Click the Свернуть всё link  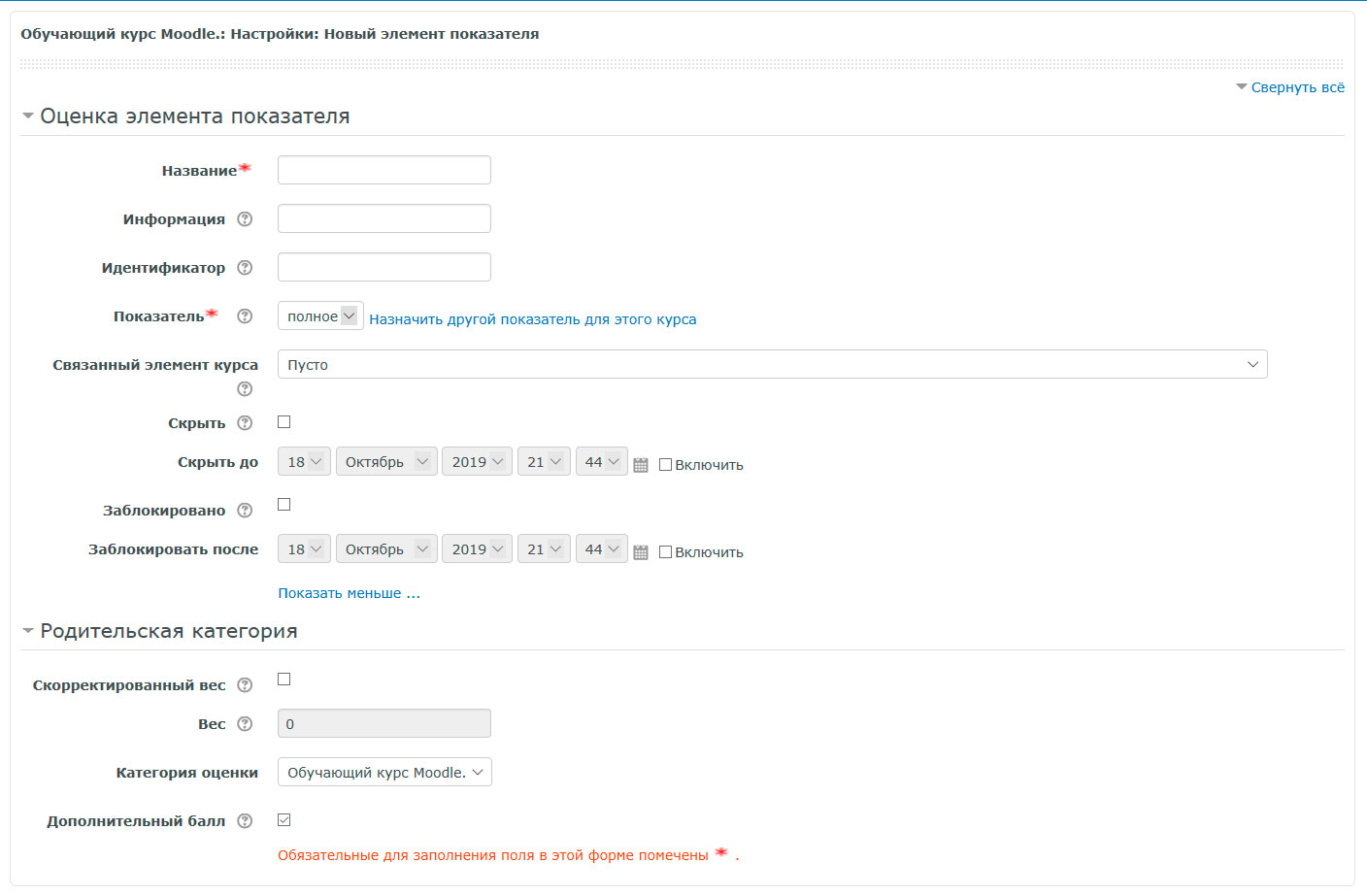tap(1297, 87)
